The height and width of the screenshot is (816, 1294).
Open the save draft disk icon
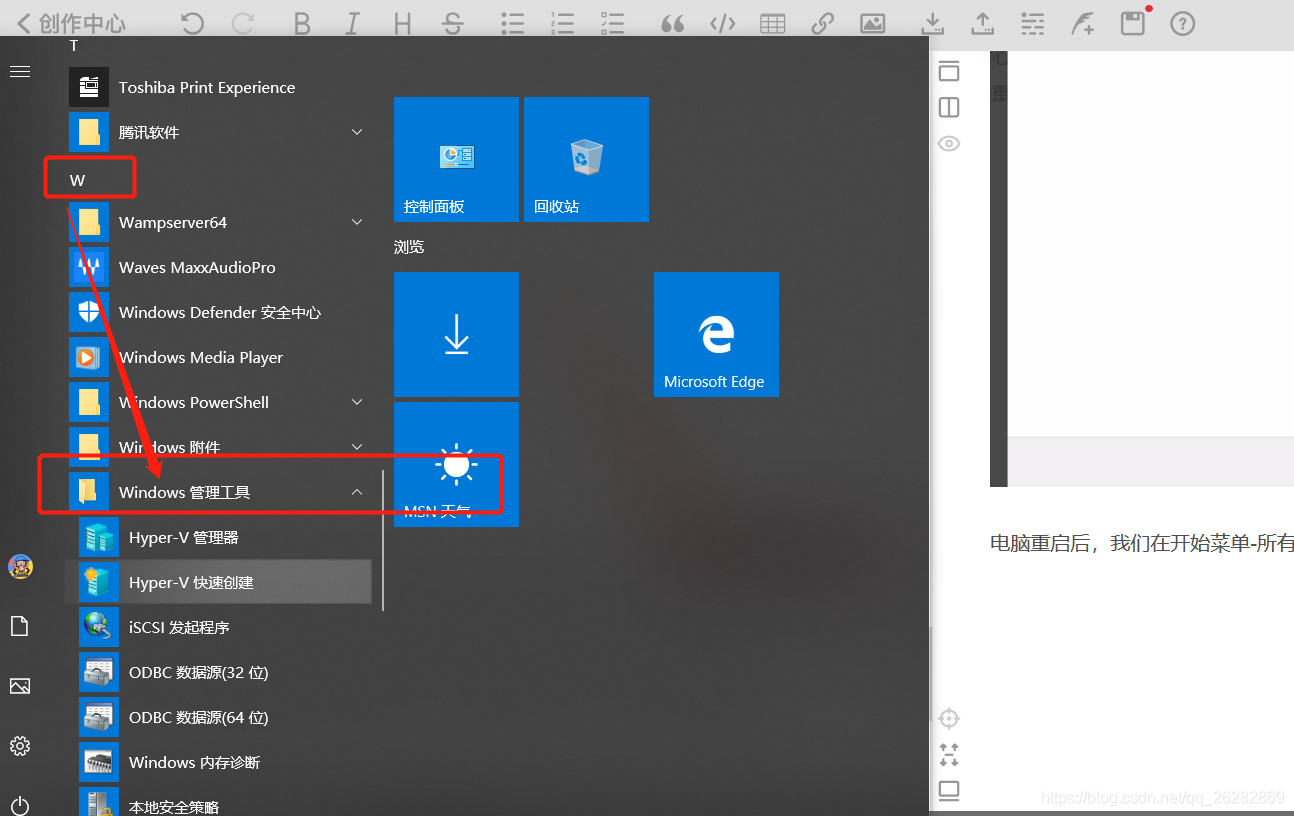[1133, 23]
